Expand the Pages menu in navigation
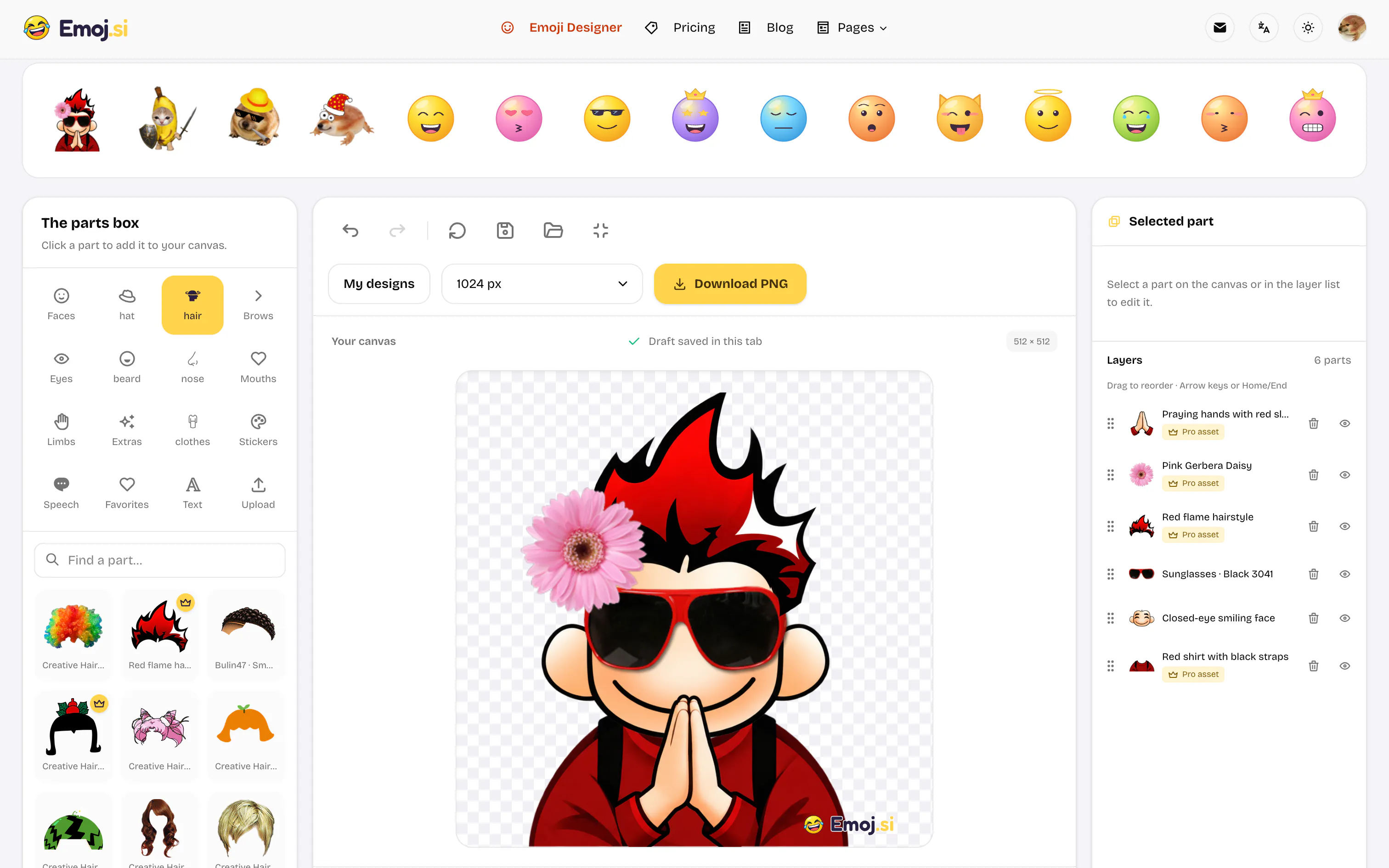The height and width of the screenshot is (868, 1389). pyautogui.click(x=853, y=28)
